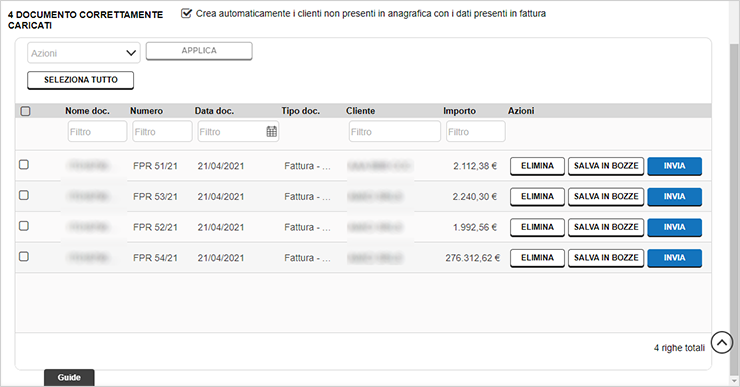
Task: Focus the Cliente filter field
Action: (395, 132)
